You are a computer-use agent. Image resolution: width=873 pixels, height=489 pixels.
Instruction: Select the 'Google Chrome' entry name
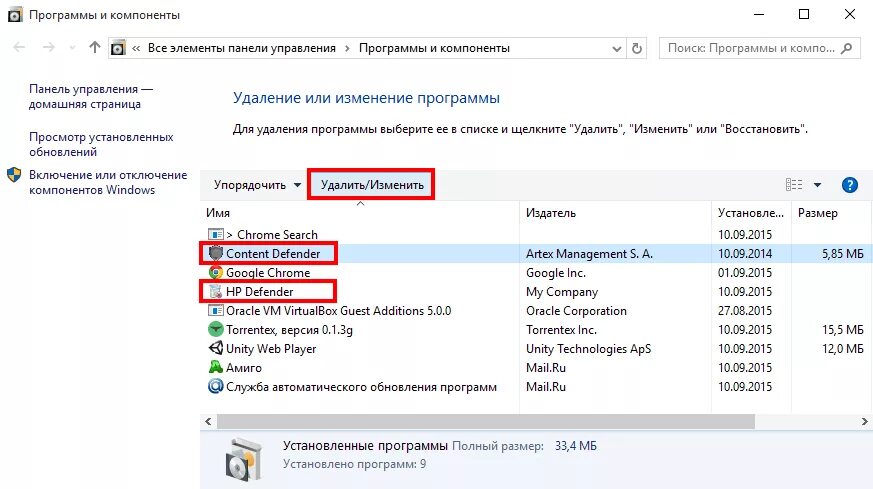tap(268, 272)
